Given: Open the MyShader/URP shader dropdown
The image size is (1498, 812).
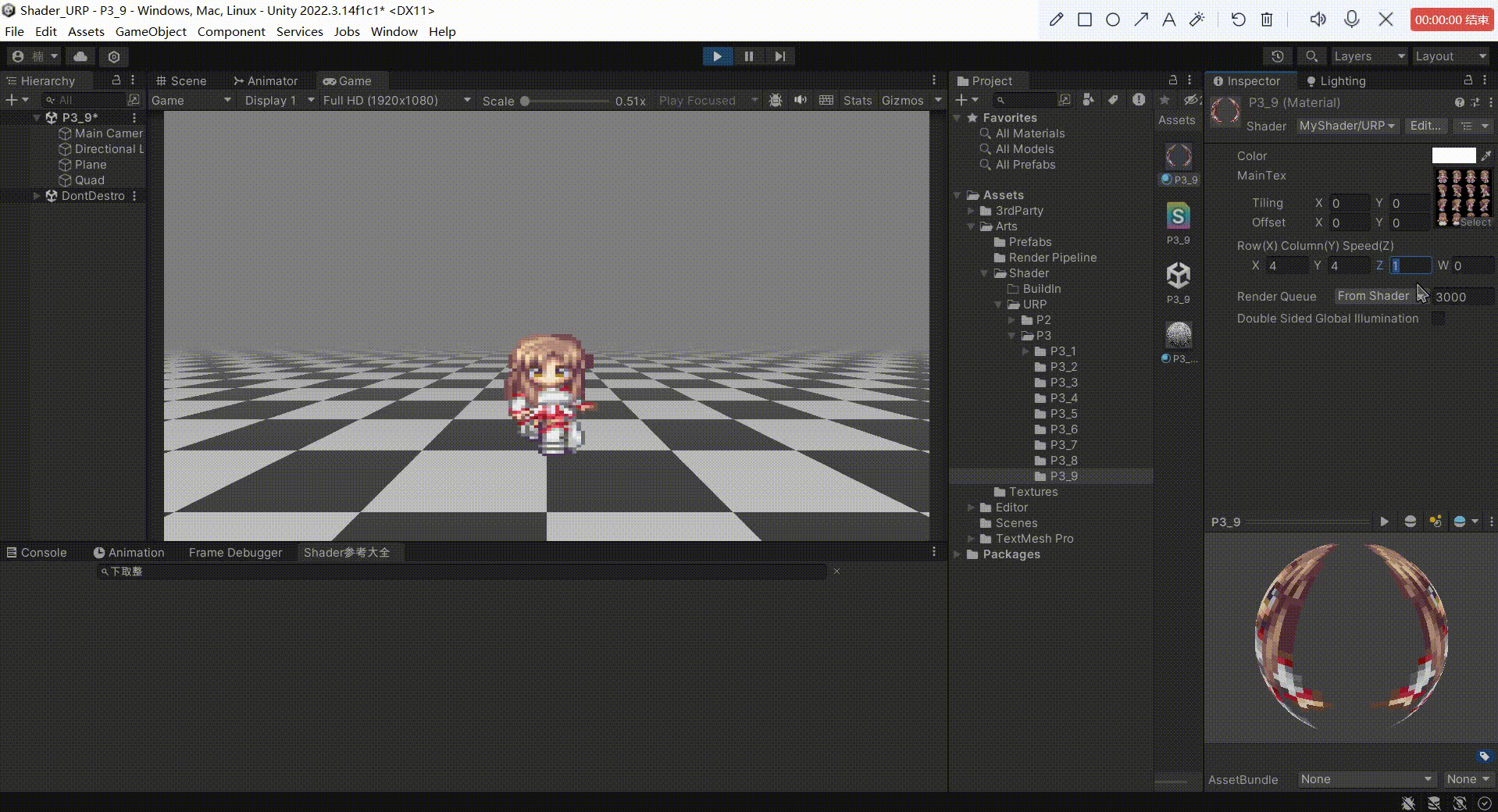Looking at the screenshot, I should (x=1346, y=126).
